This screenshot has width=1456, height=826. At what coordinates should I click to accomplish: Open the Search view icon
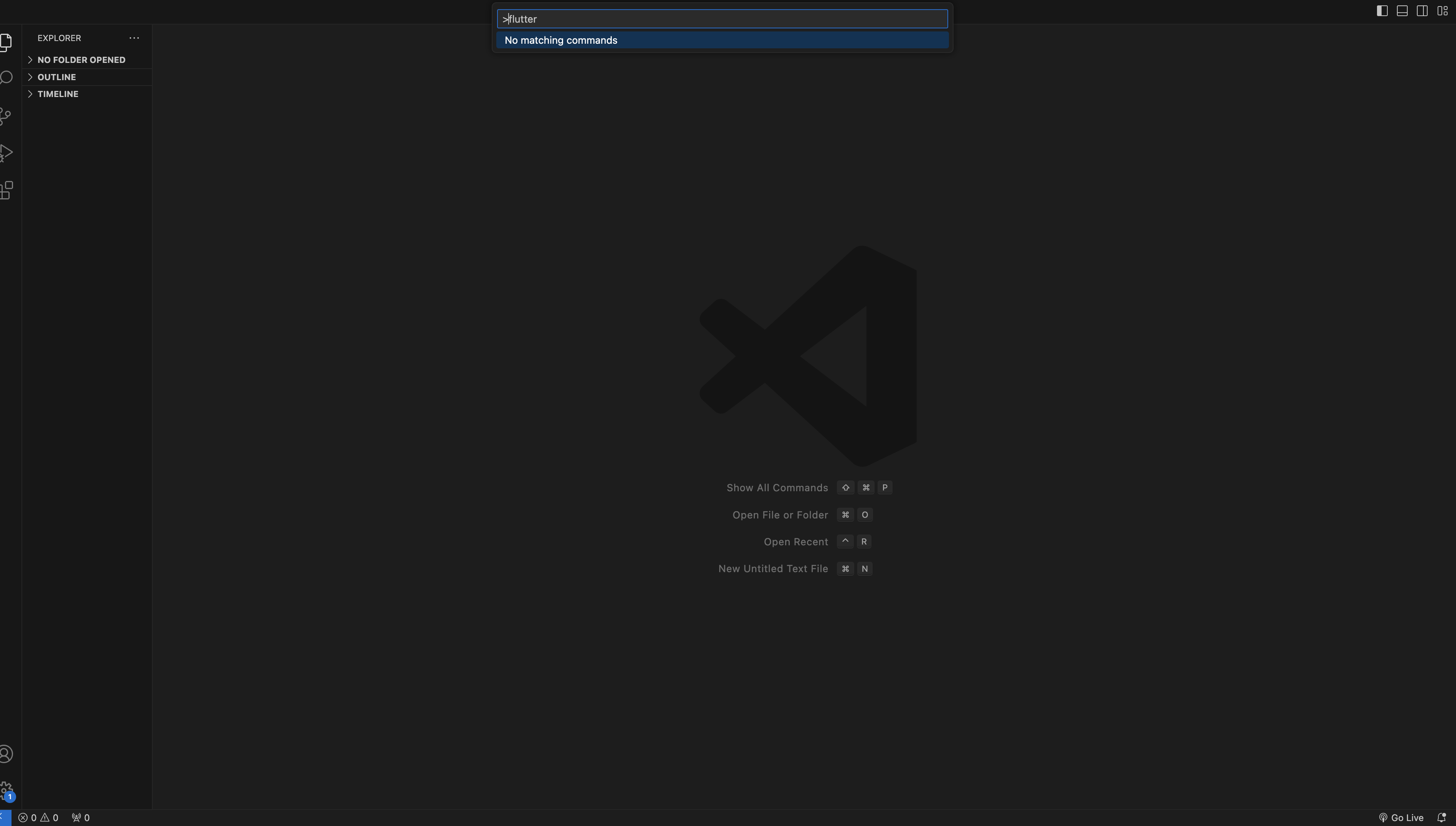point(6,78)
